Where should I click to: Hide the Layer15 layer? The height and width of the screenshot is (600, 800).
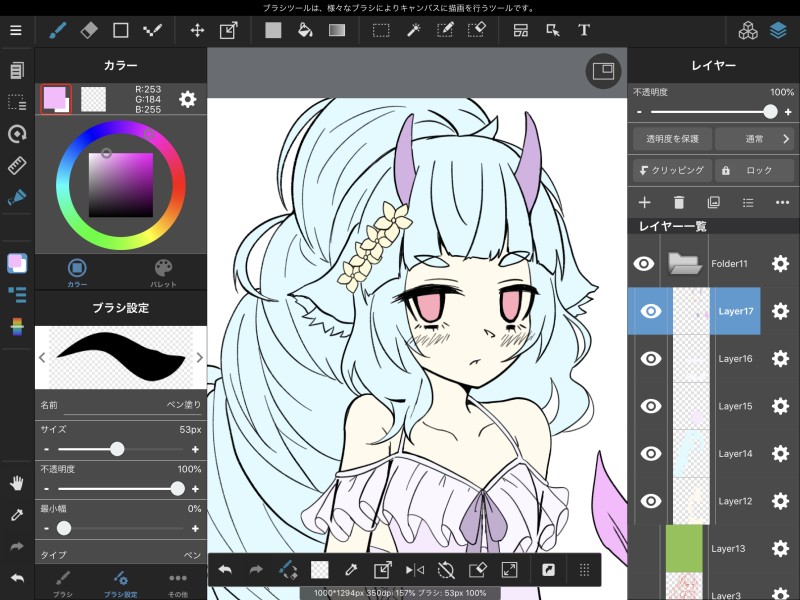click(x=651, y=406)
